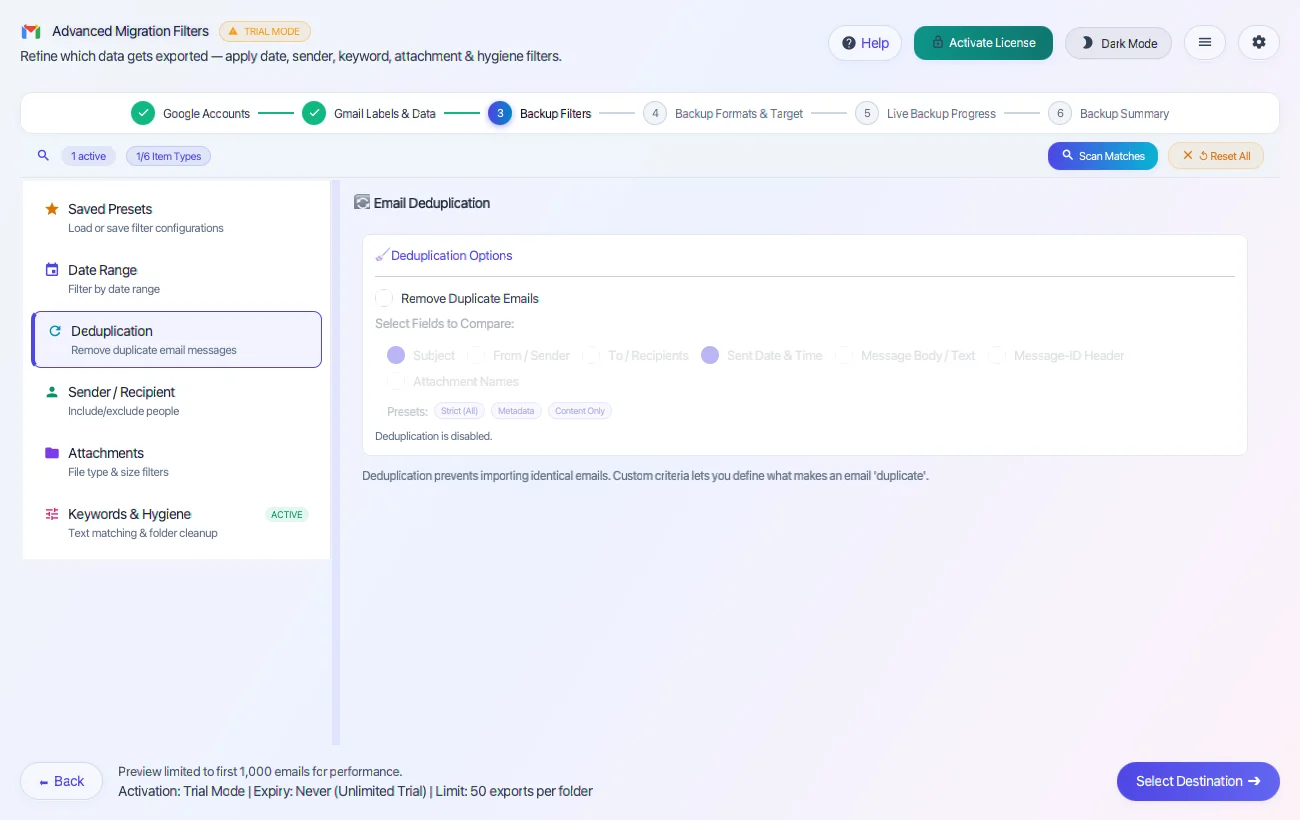Click the Google Accounts completed checkmark
The height and width of the screenshot is (820, 1300).
143,113
